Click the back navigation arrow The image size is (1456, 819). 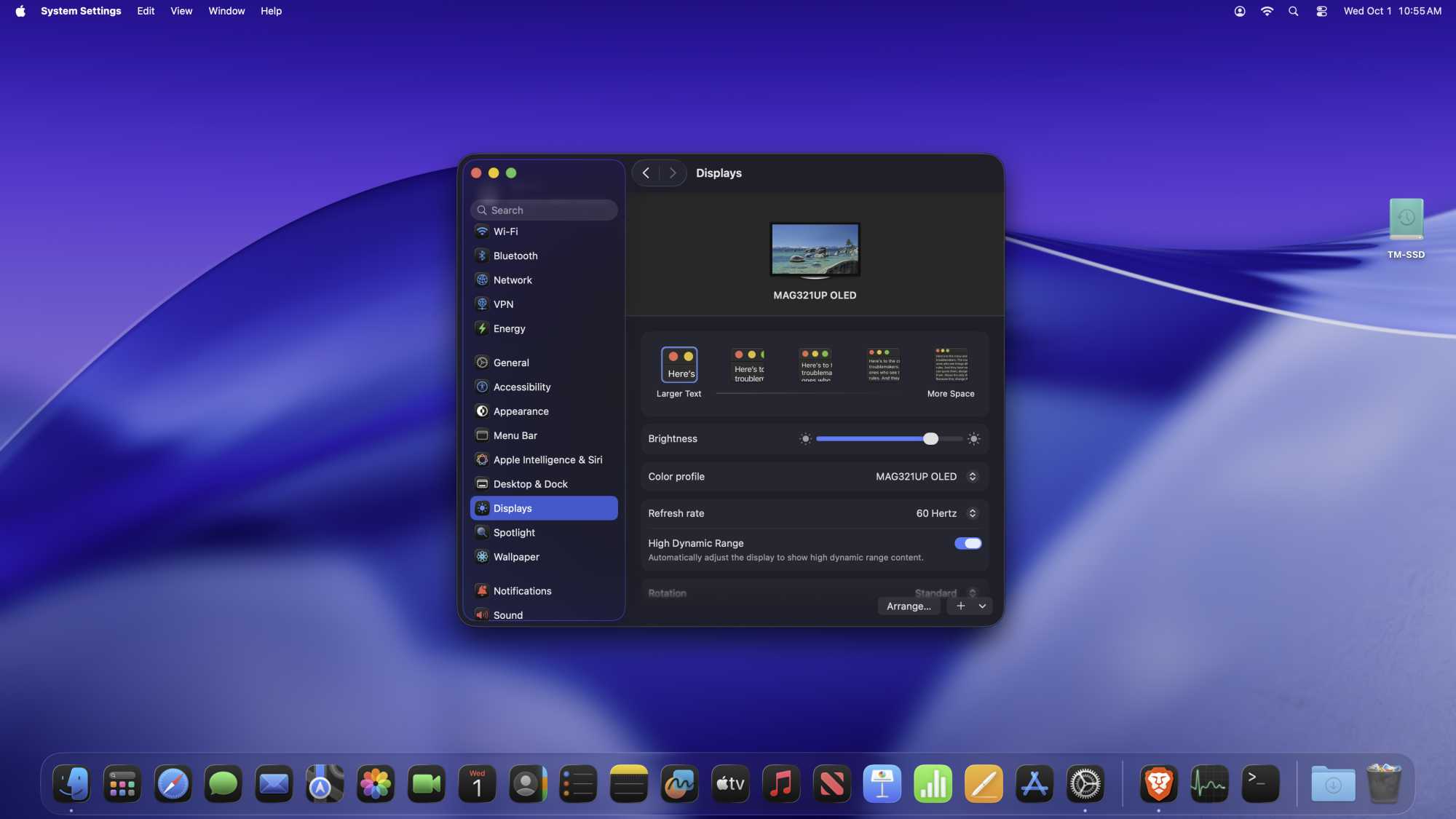pos(646,173)
